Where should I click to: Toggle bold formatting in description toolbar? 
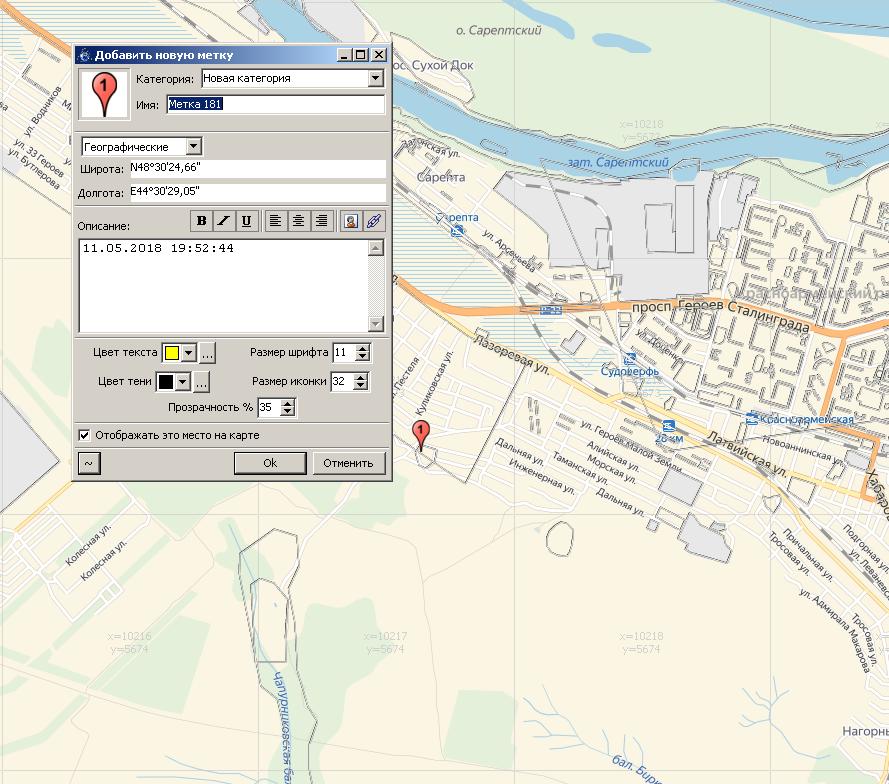201,221
